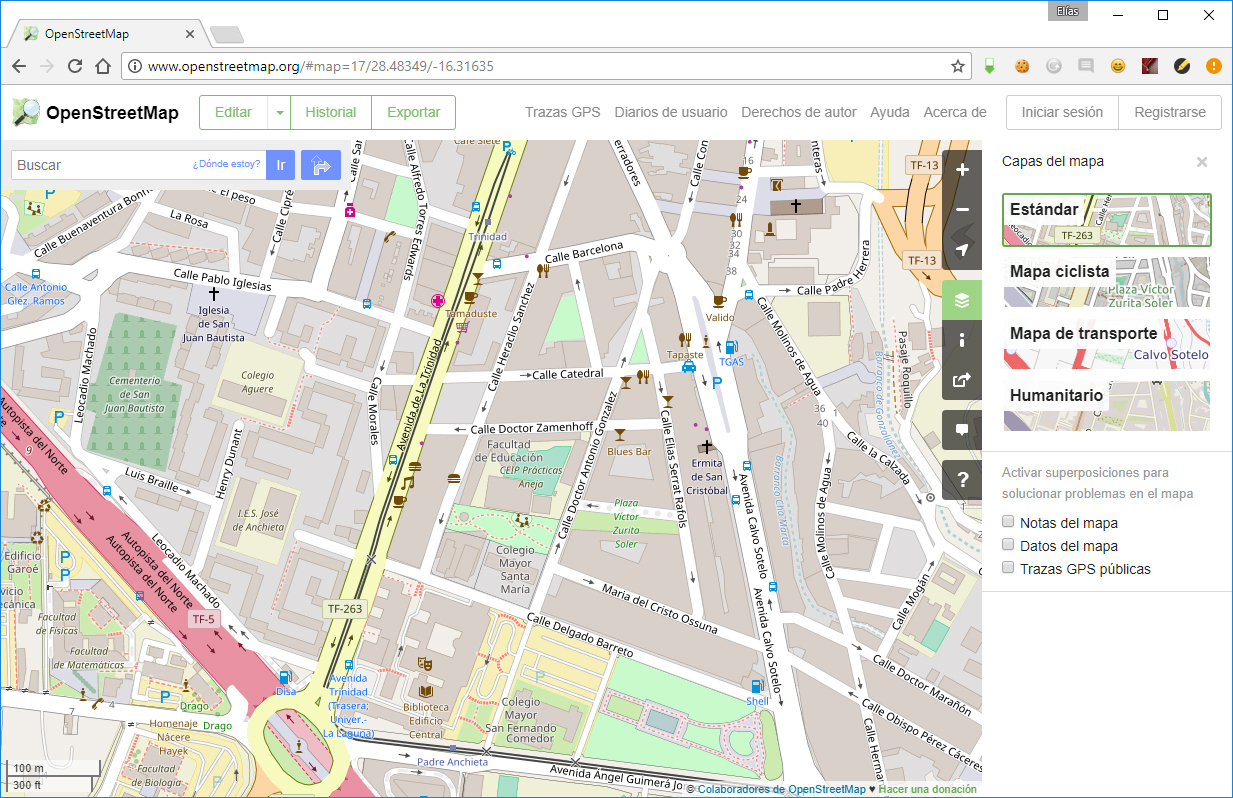Add a note with the comment icon
1233x798 pixels.
[x=962, y=429]
